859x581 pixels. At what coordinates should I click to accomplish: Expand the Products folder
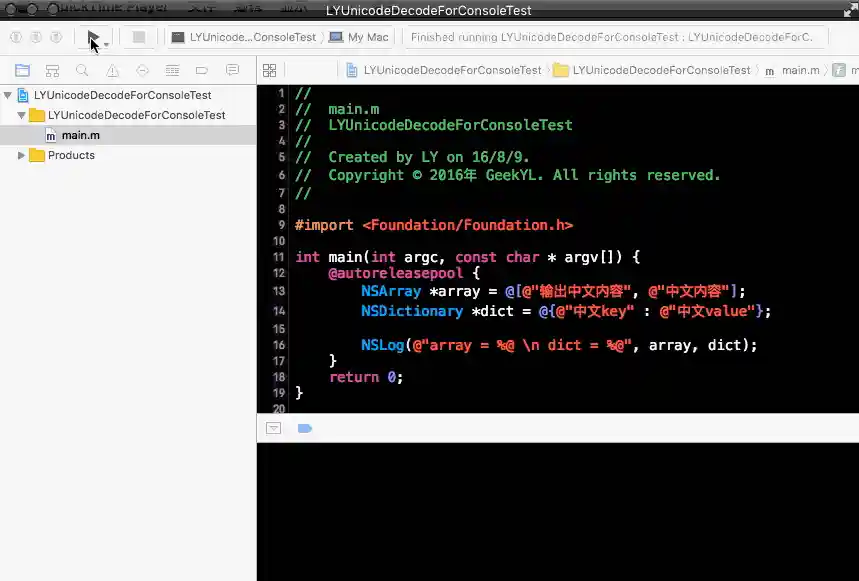(x=21, y=156)
